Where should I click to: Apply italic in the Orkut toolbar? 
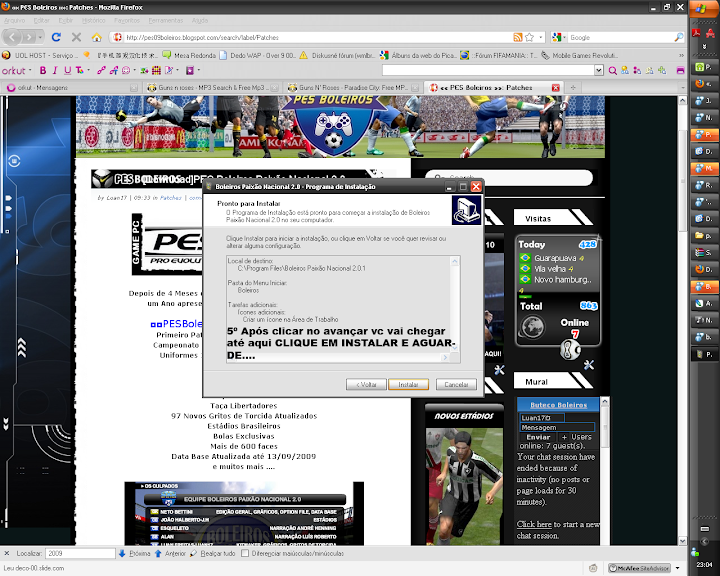point(55,70)
